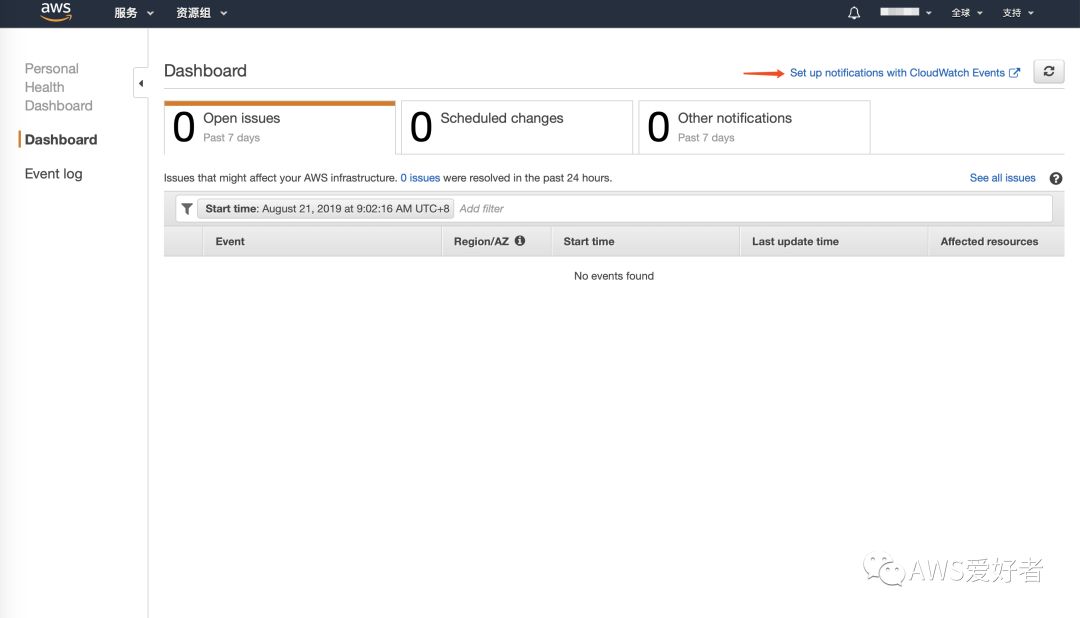Switch to Scheduled changes tab

tap(517, 127)
